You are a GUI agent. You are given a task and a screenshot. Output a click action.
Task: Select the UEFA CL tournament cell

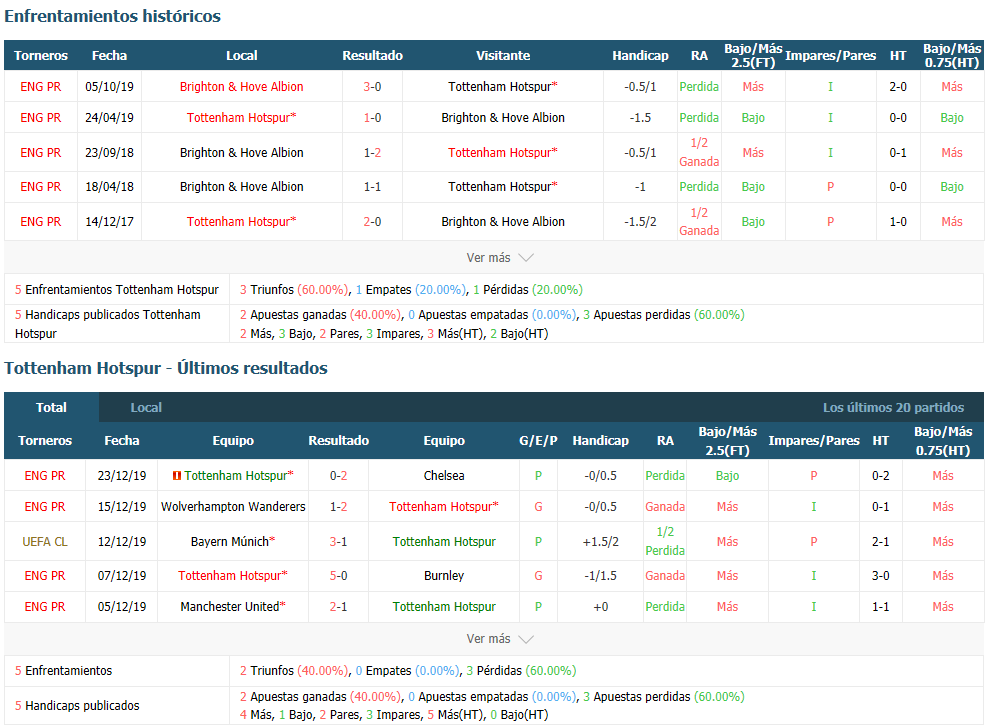point(45,541)
